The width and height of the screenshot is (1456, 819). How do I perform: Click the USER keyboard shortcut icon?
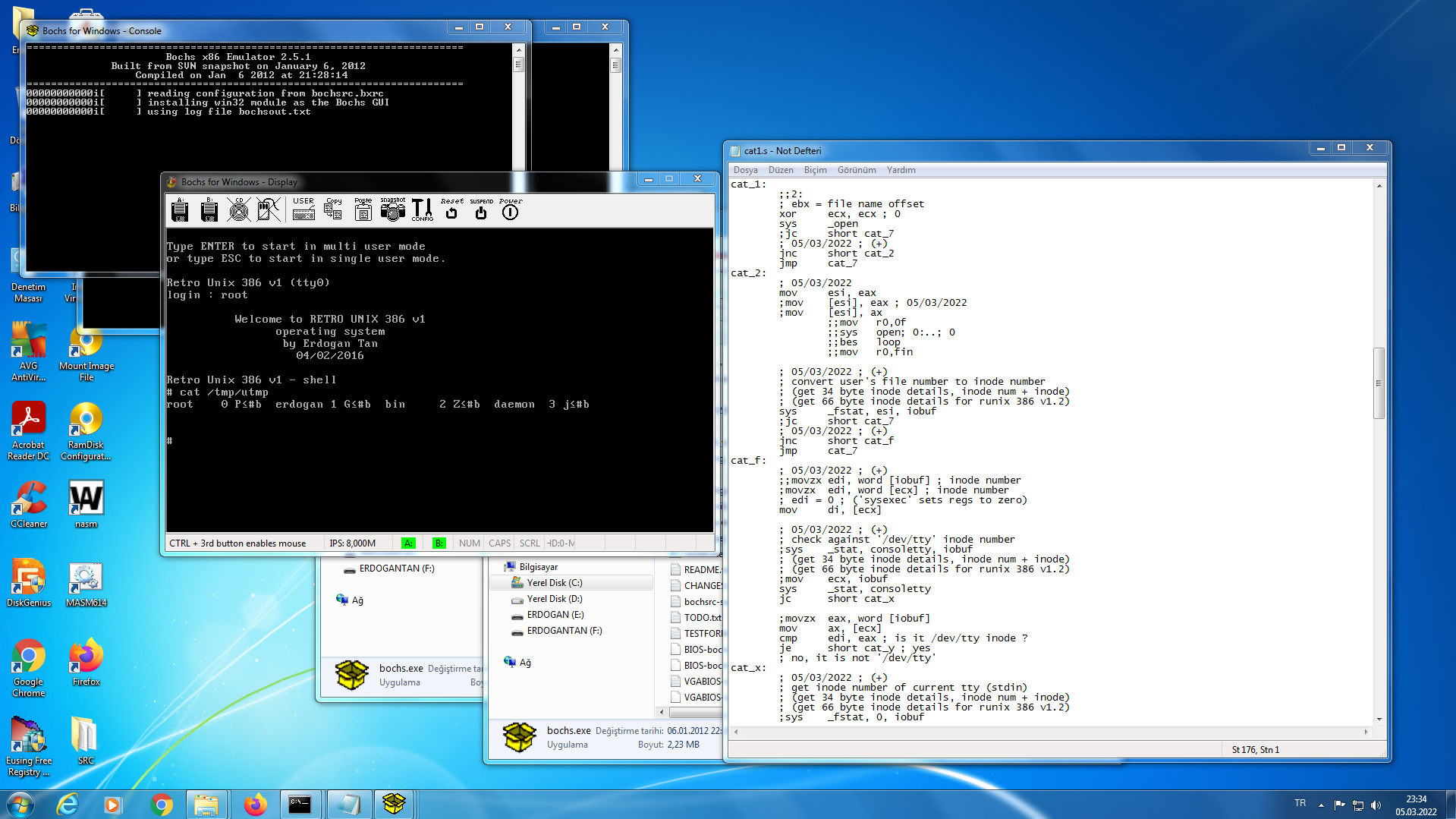pyautogui.click(x=303, y=209)
